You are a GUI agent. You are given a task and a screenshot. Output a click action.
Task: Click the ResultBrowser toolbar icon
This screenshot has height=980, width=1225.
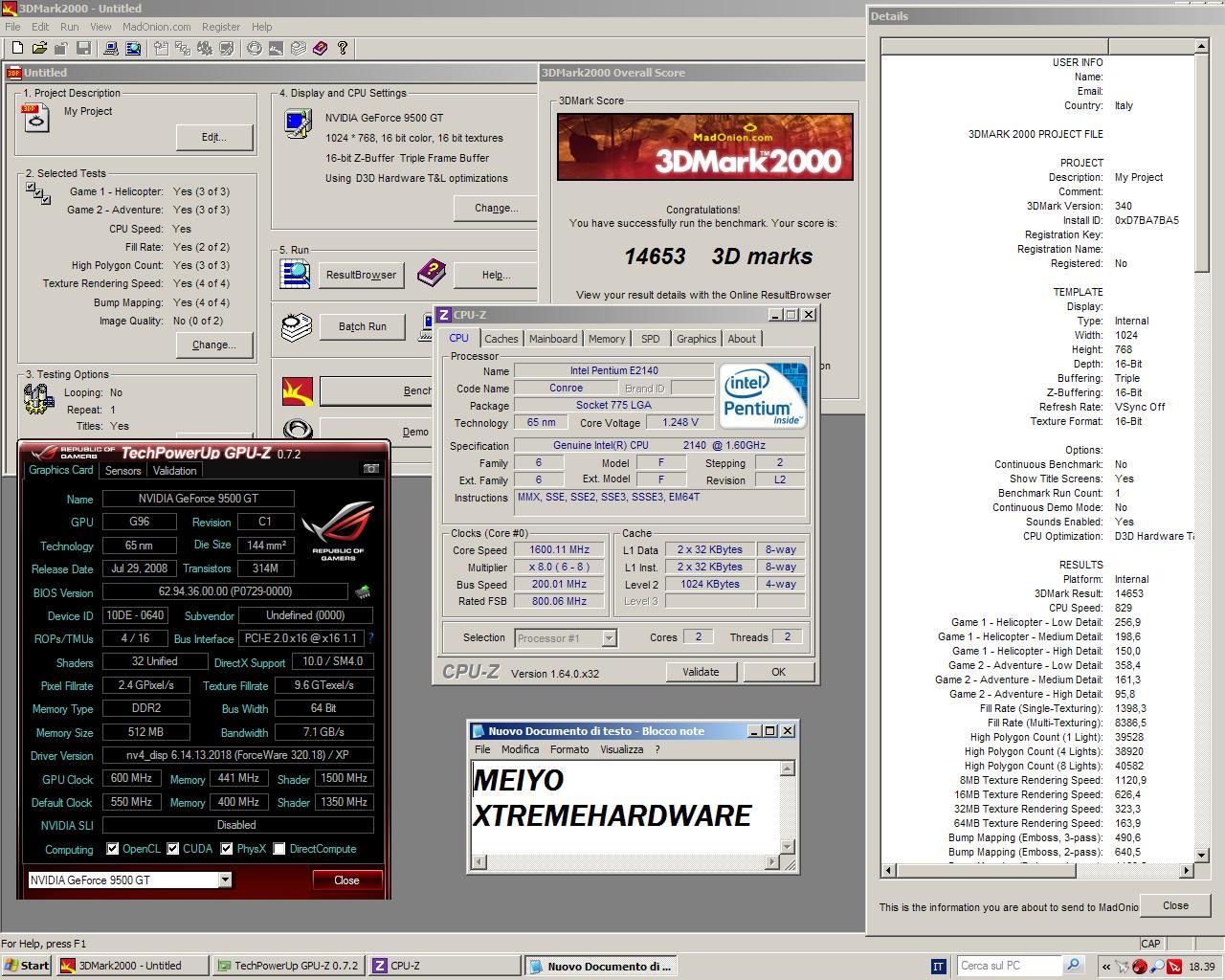pyautogui.click(x=133, y=48)
